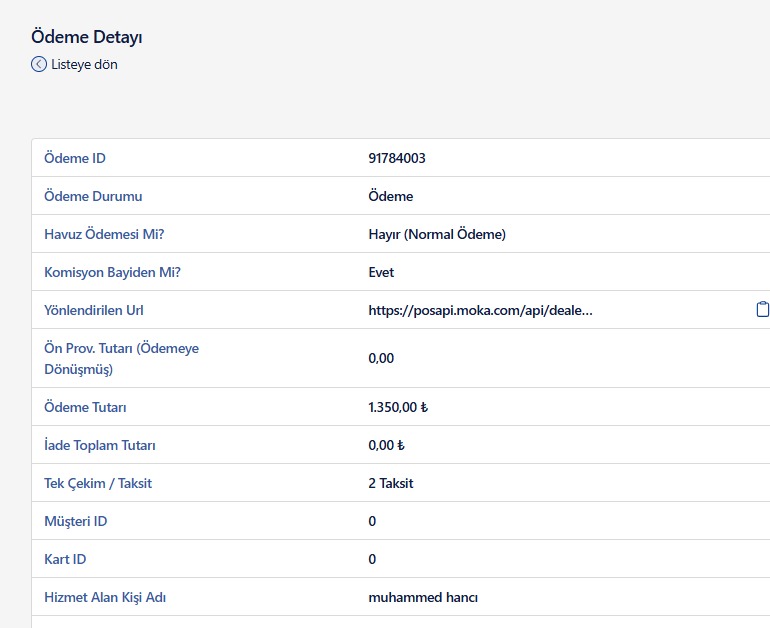The height and width of the screenshot is (628, 770).
Task: Click the Komisyon Bayiden Mi? label
Action: 104,272
